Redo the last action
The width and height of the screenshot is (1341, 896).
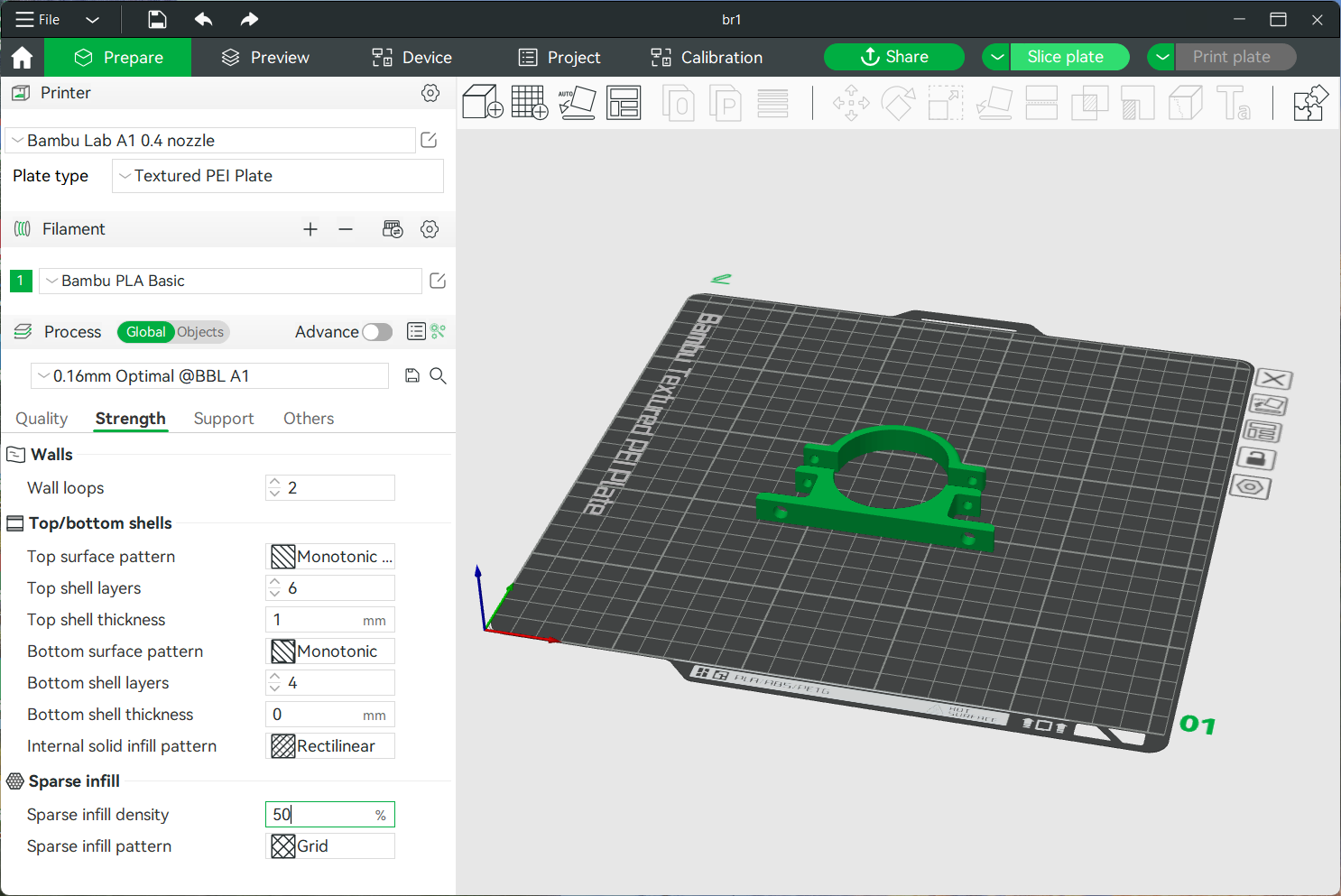249,19
